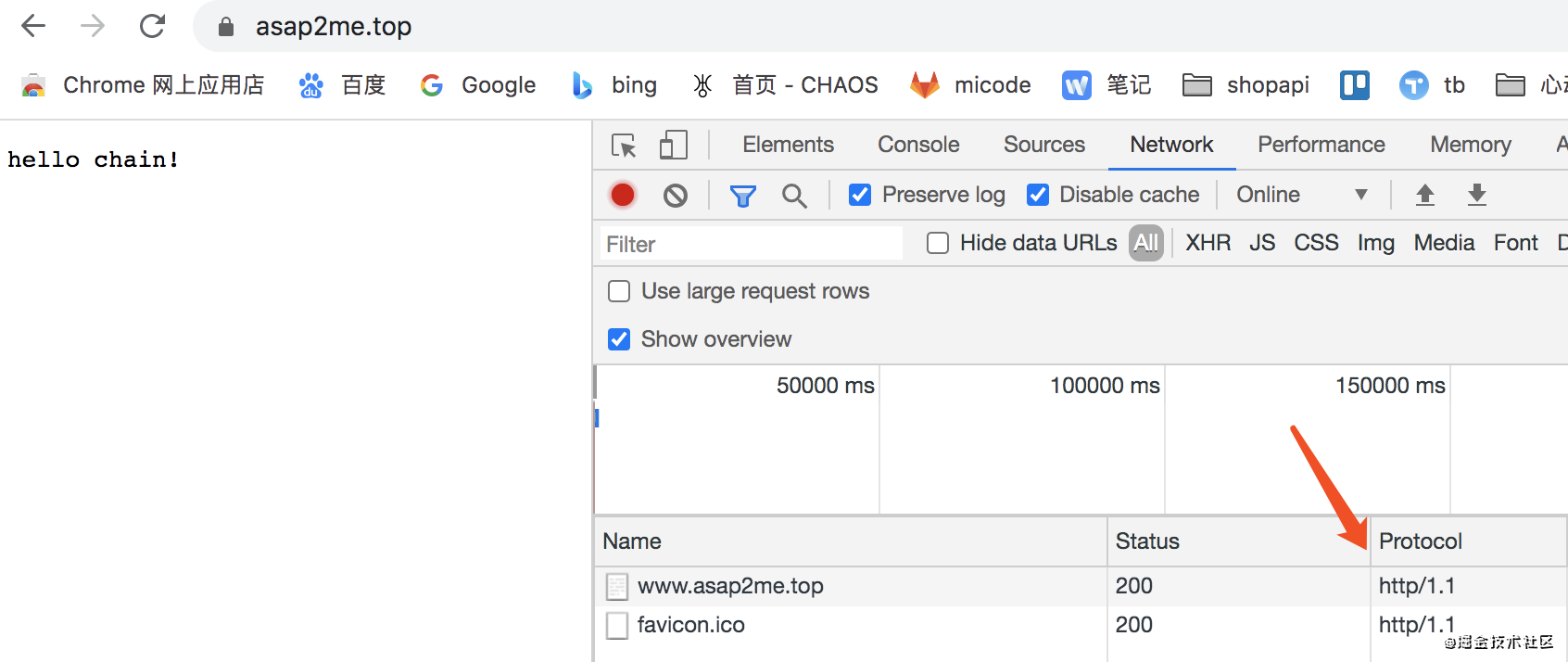Sort by the Protocol column header
The height and width of the screenshot is (662, 1568).
pos(1469,541)
